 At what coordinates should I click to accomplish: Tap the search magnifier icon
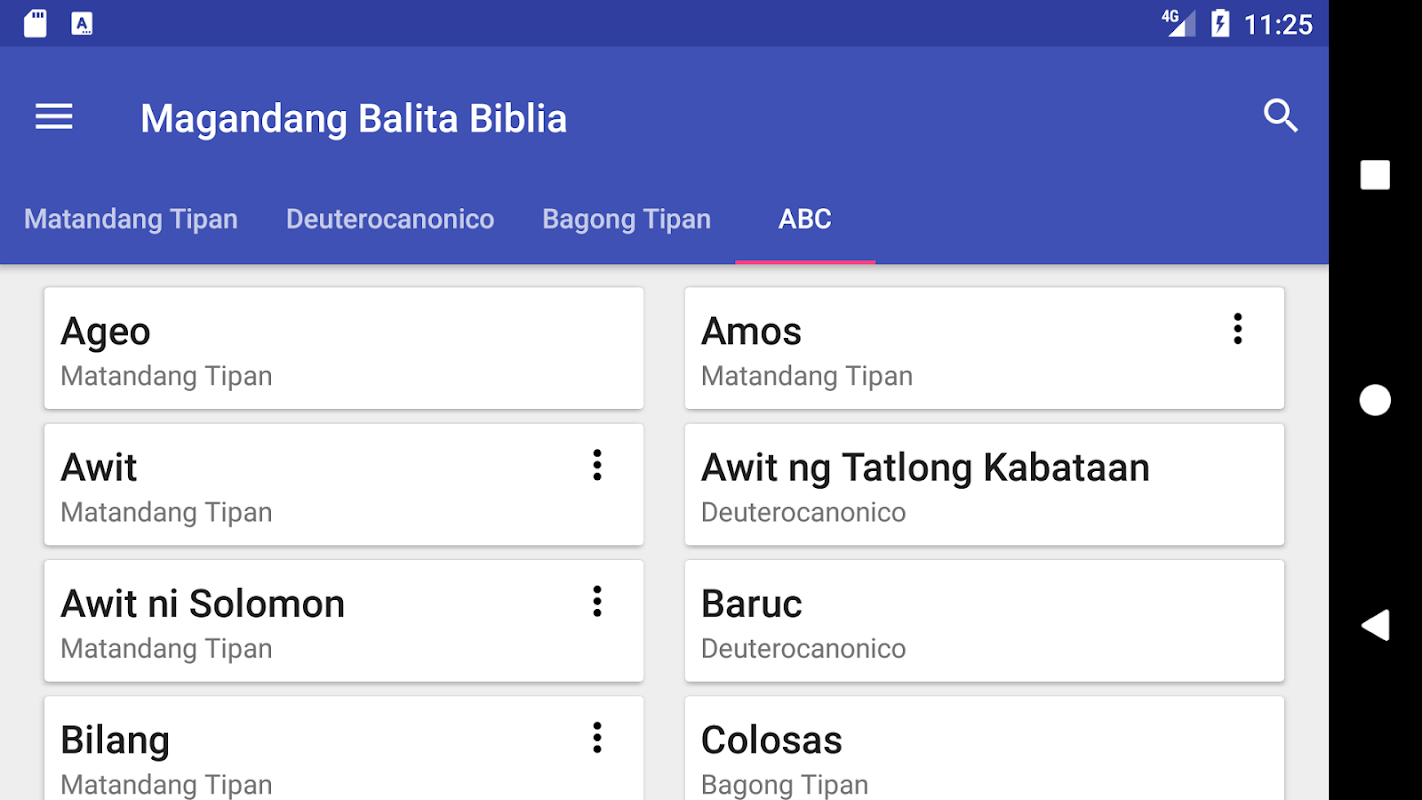click(1280, 117)
